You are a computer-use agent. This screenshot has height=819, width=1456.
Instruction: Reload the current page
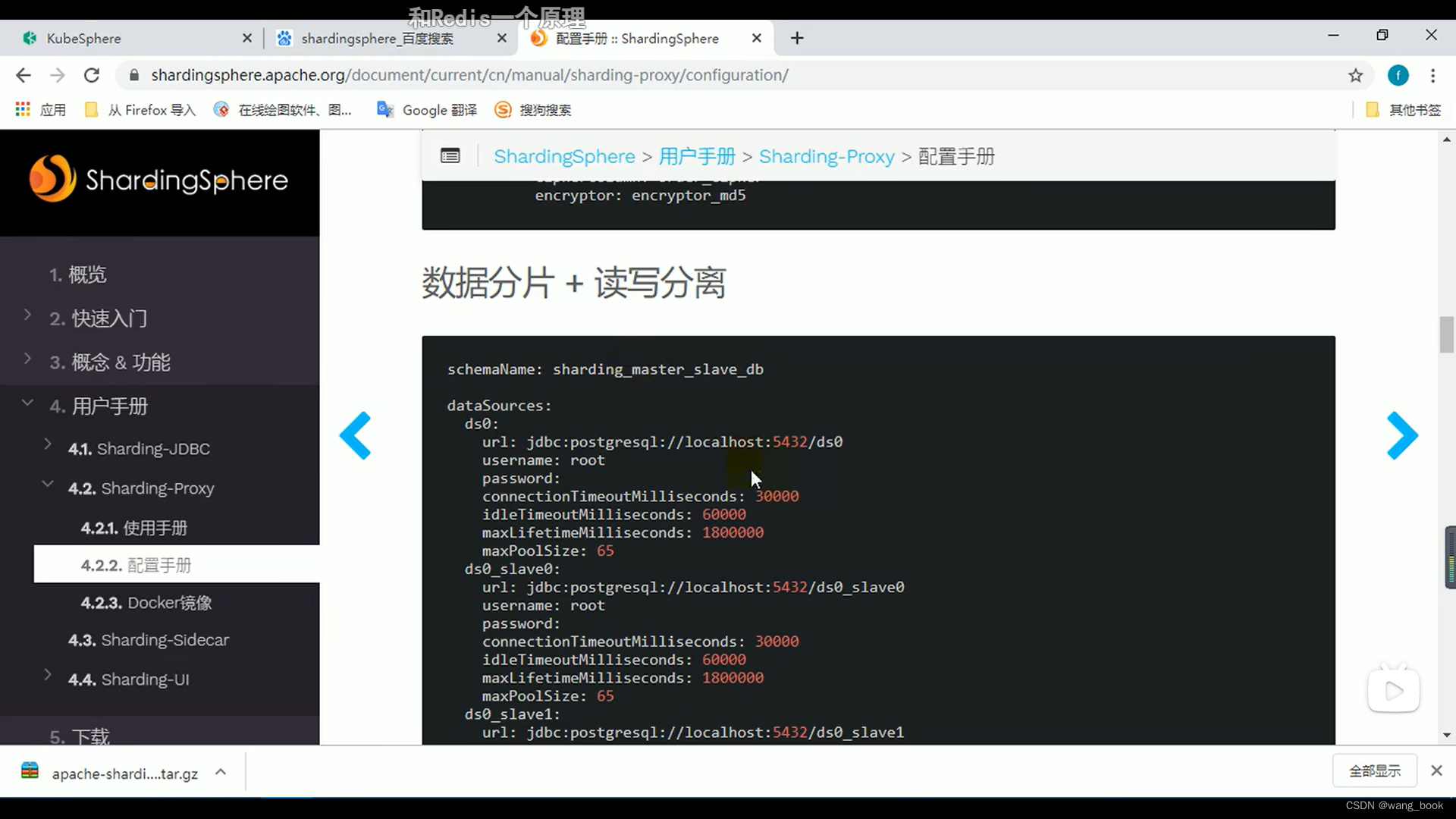pos(92,75)
